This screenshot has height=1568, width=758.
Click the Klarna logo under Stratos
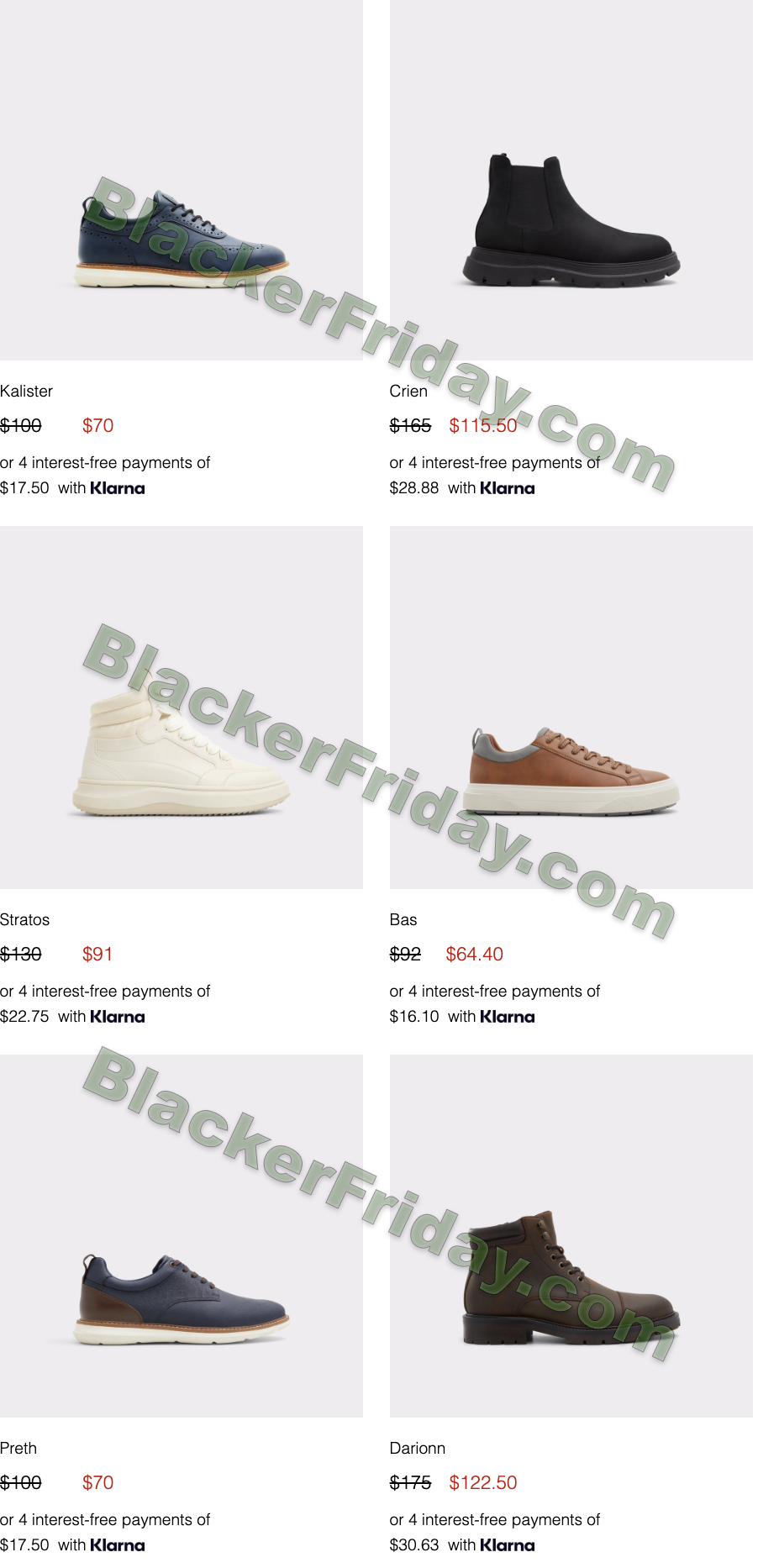tap(118, 1017)
